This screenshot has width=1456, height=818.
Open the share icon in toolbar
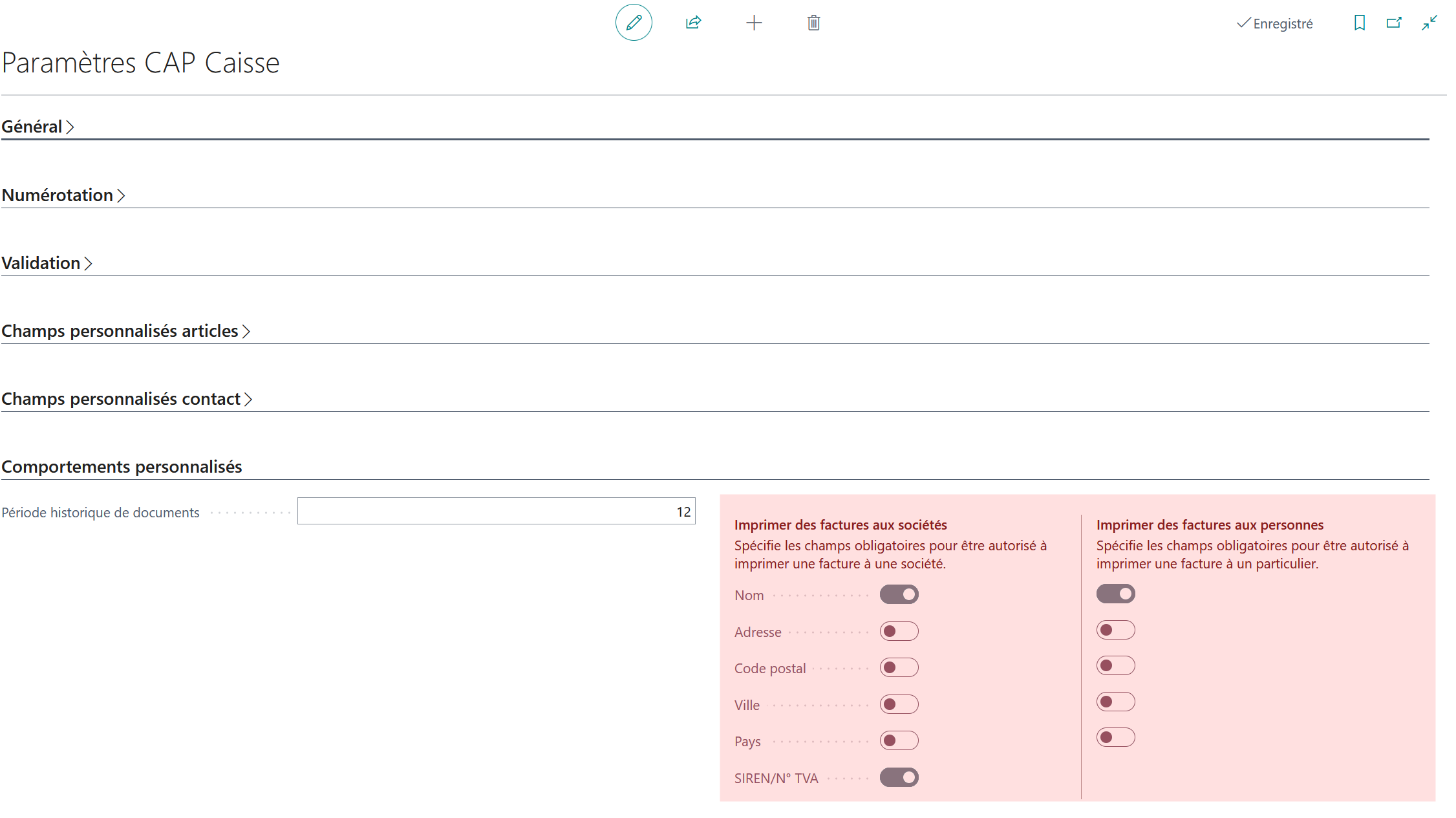(x=693, y=23)
